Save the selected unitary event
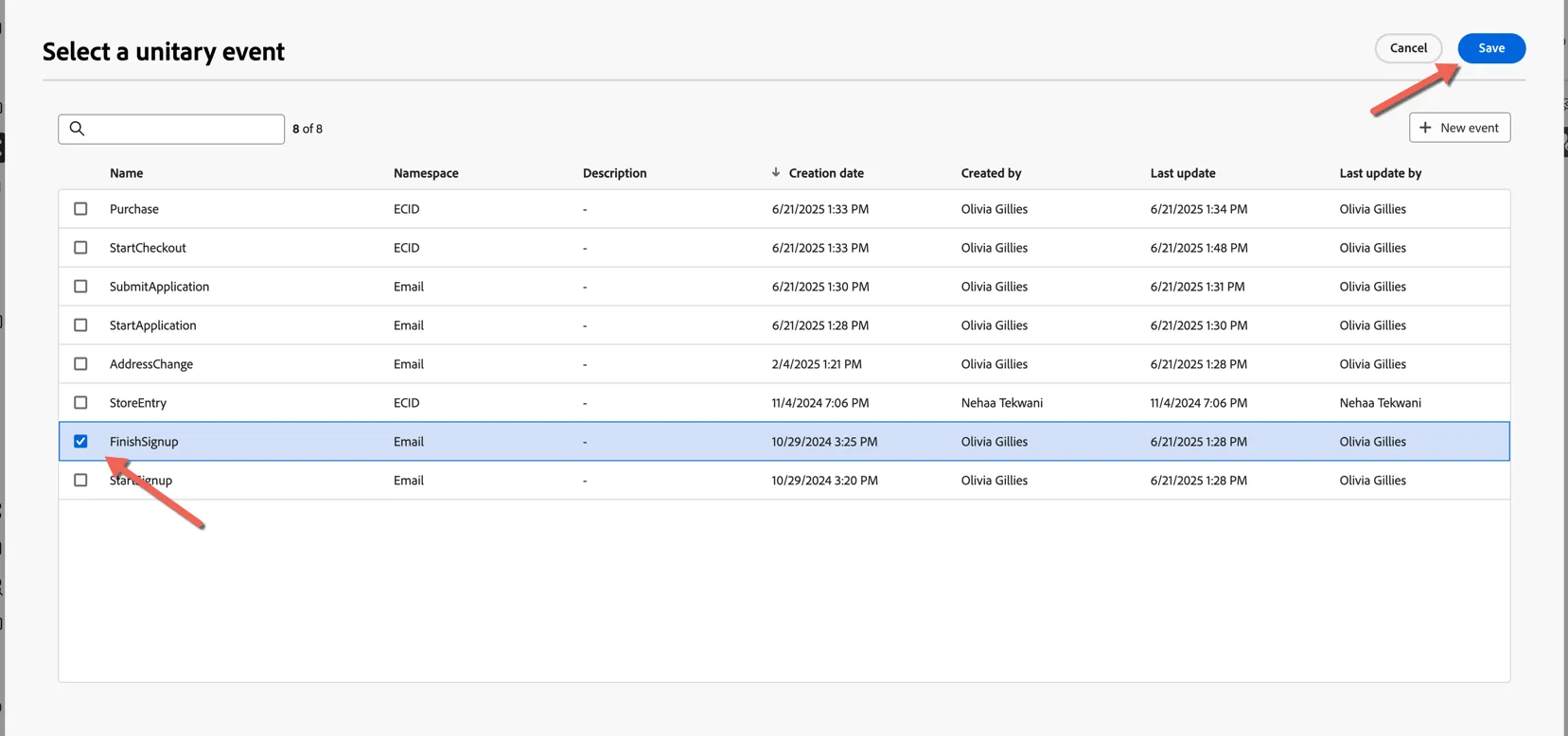Viewport: 1568px width, 736px height. [x=1491, y=48]
